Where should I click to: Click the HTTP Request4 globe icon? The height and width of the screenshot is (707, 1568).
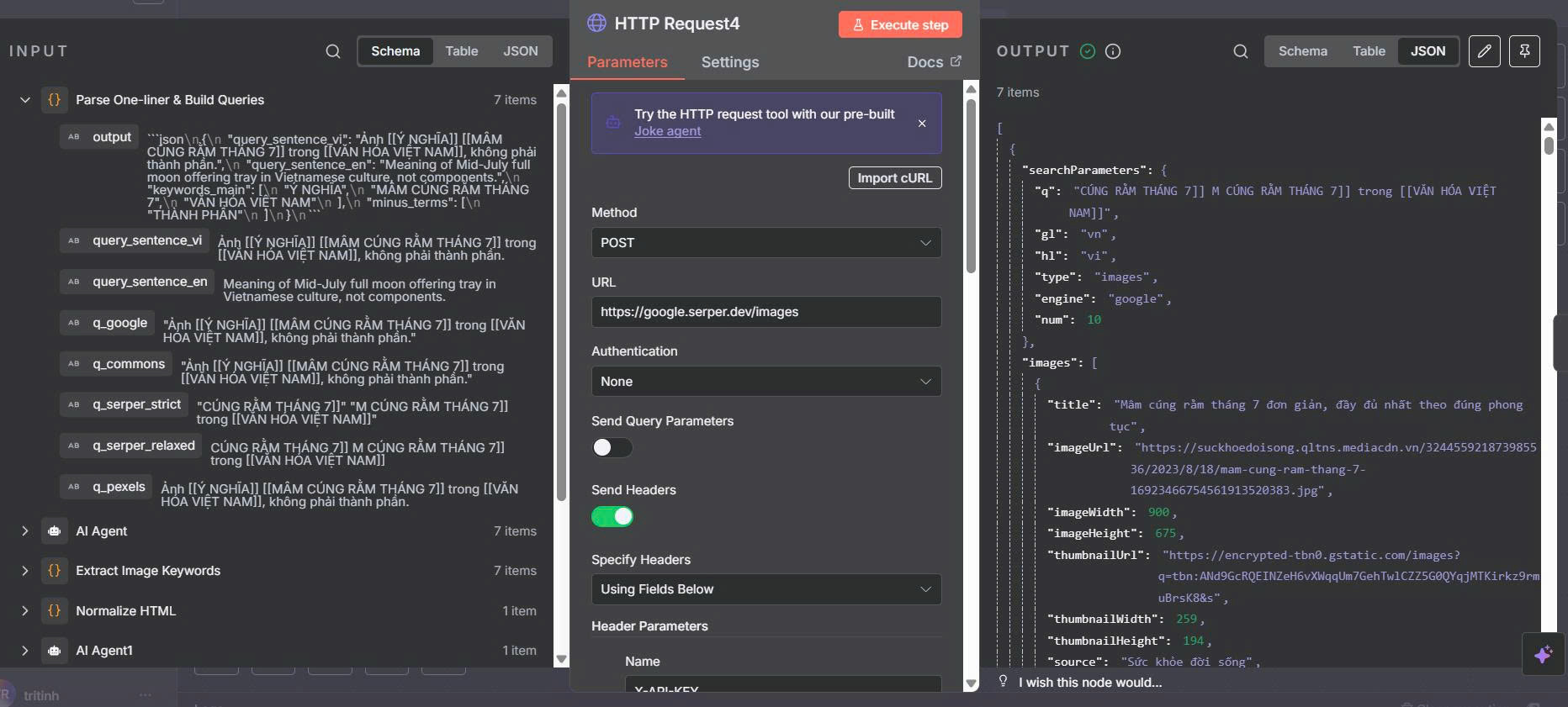[x=596, y=24]
